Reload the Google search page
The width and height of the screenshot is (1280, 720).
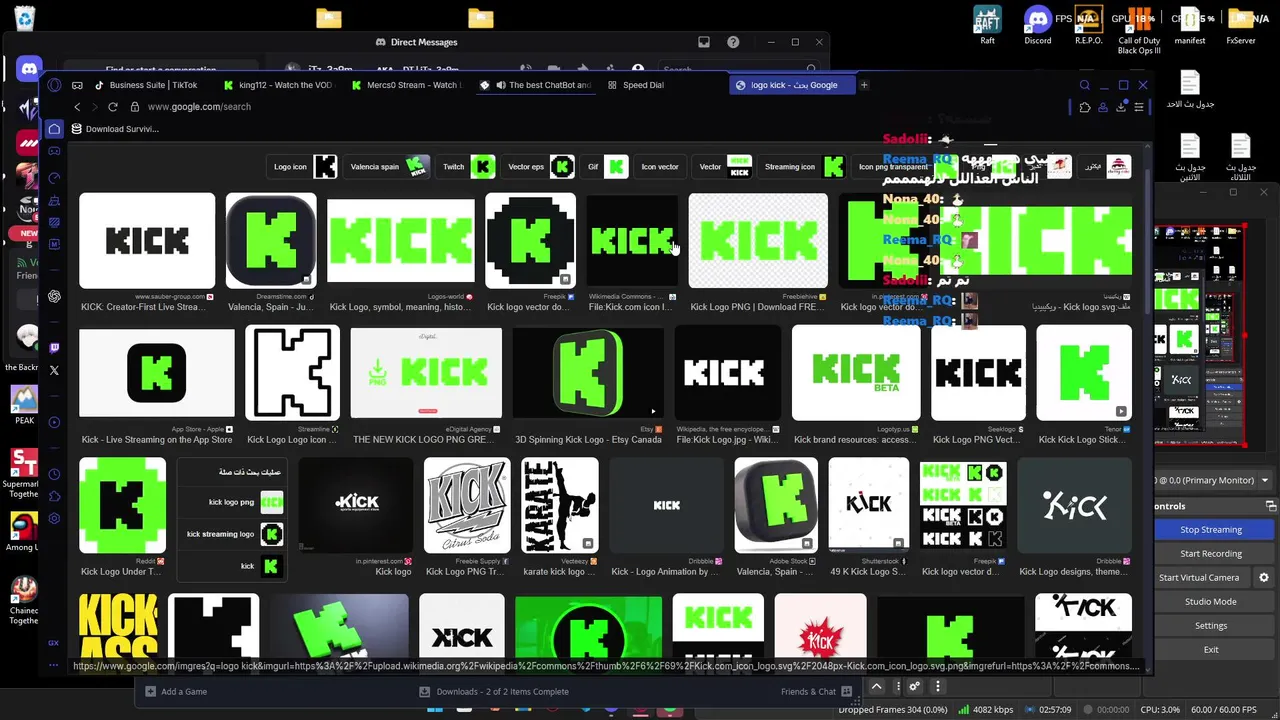click(112, 107)
